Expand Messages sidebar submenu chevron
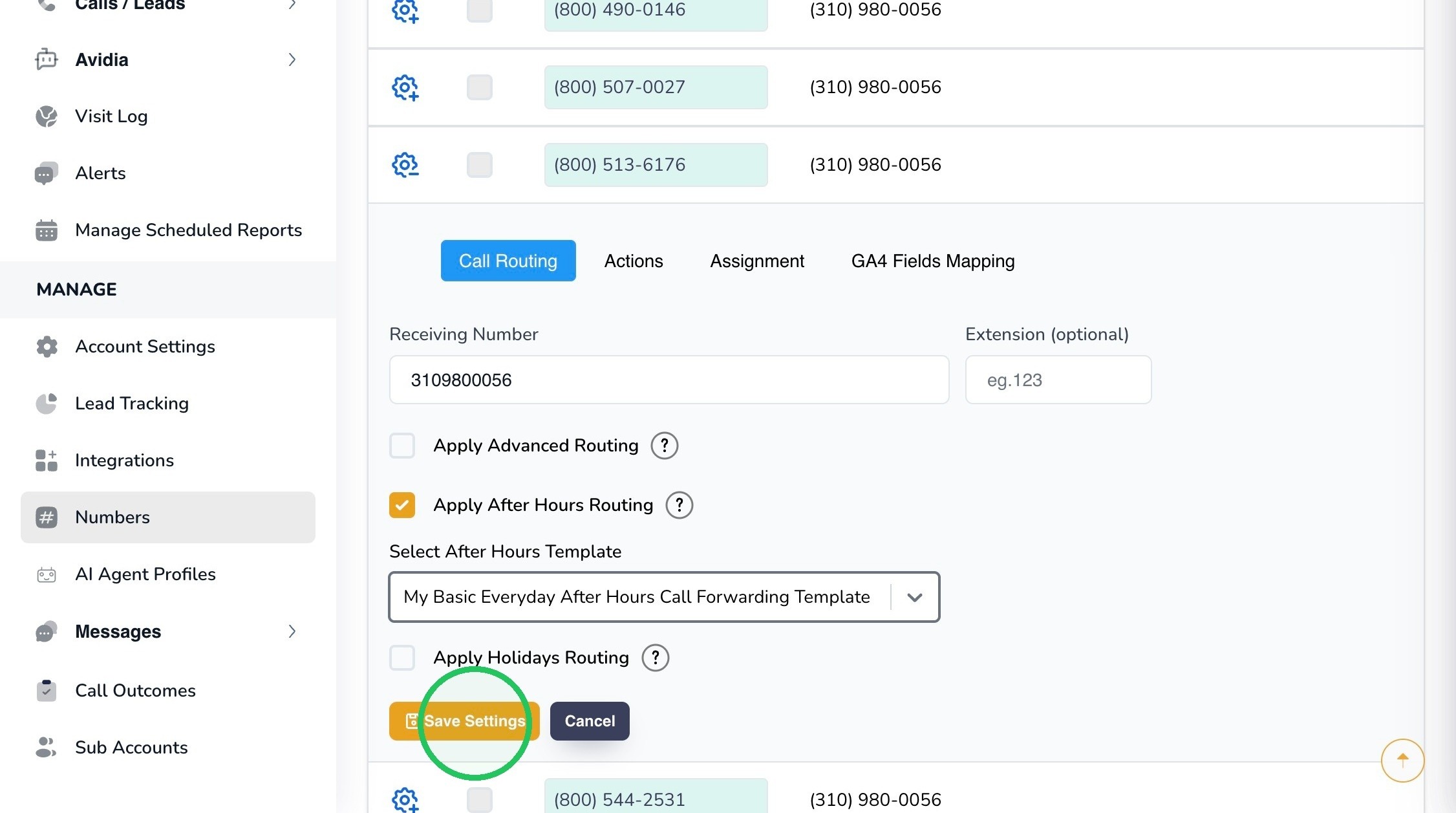The height and width of the screenshot is (813, 1456). tap(292, 631)
